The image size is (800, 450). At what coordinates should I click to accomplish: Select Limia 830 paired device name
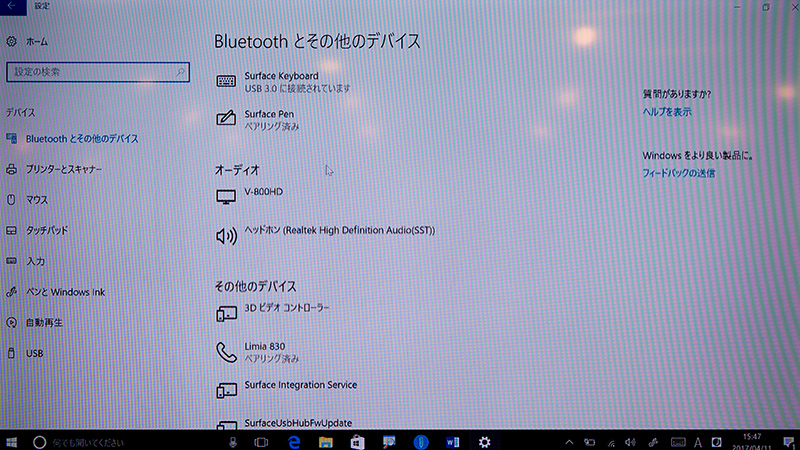(264, 346)
